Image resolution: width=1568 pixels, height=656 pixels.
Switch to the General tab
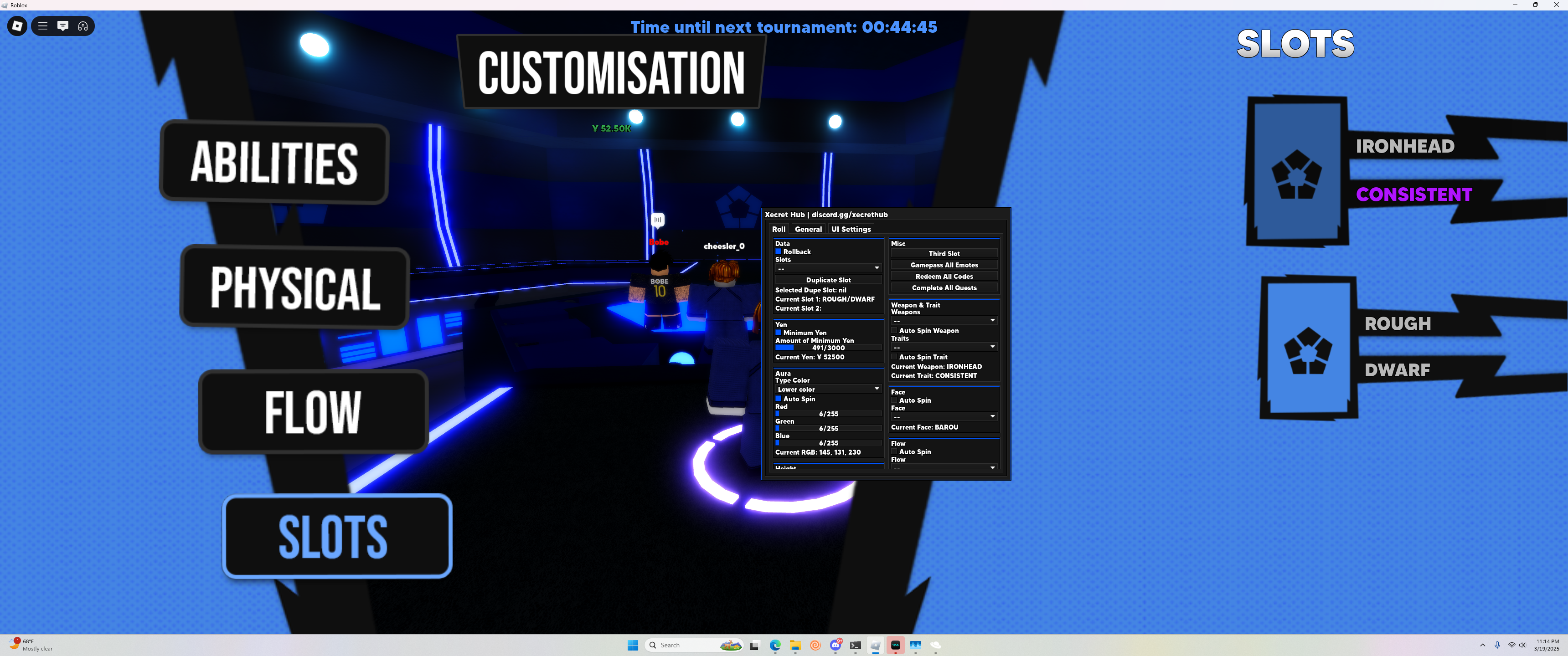[808, 230]
